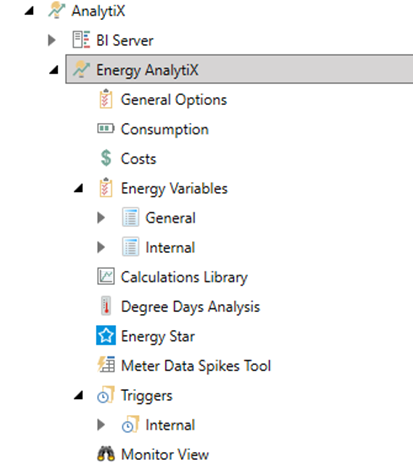Click the Energy Star blue star icon

pyautogui.click(x=106, y=335)
